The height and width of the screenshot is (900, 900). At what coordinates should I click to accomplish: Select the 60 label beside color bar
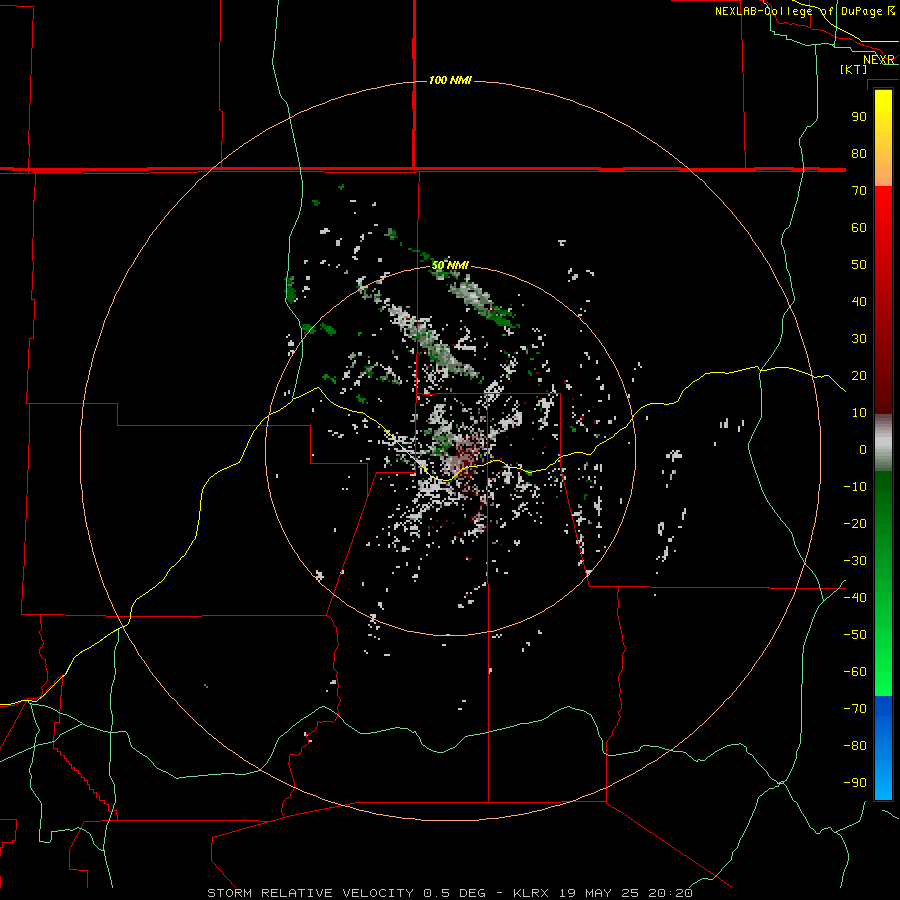tap(859, 228)
